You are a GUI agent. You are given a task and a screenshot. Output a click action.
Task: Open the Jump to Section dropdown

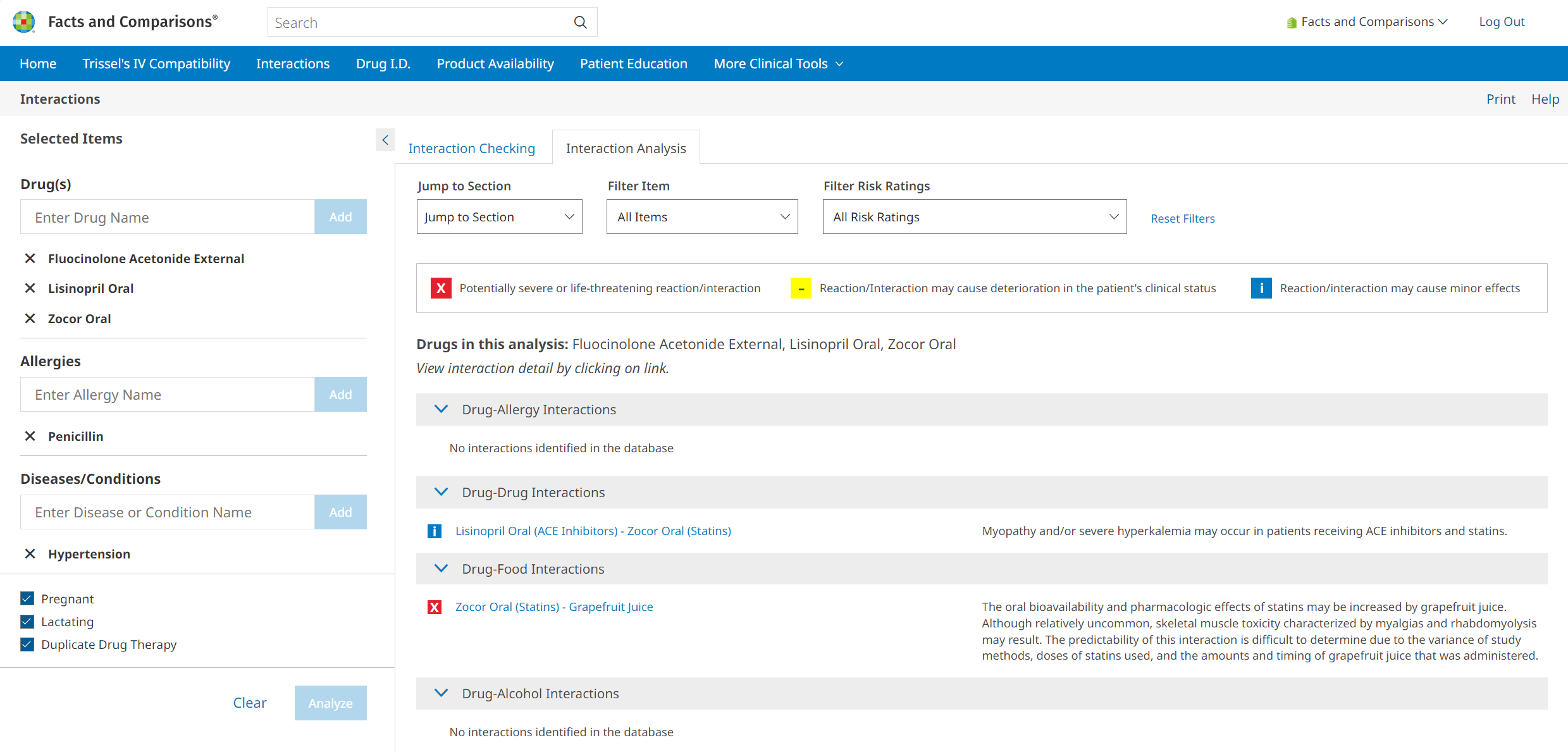(499, 217)
